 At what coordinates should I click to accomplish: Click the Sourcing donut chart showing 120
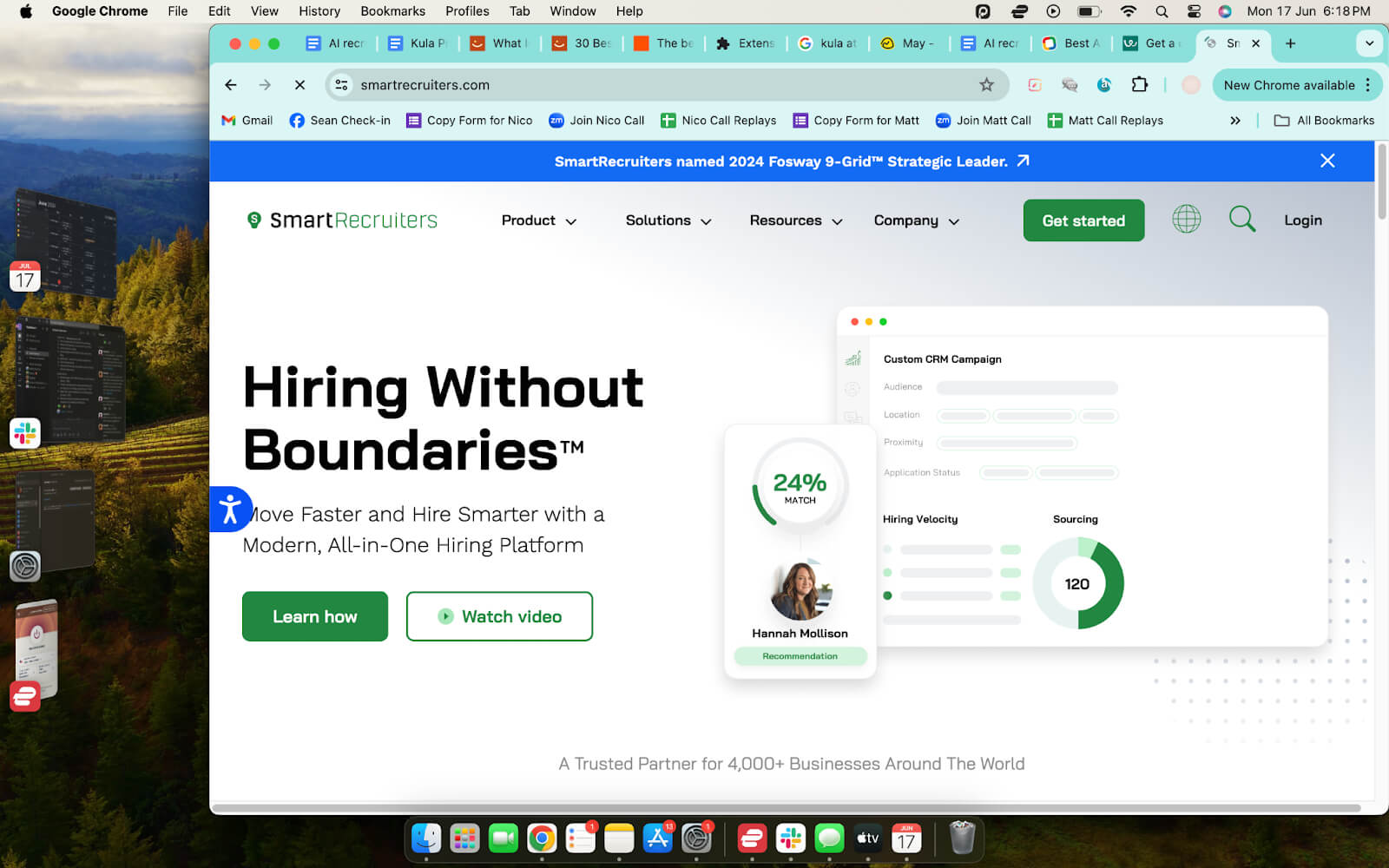(x=1077, y=583)
